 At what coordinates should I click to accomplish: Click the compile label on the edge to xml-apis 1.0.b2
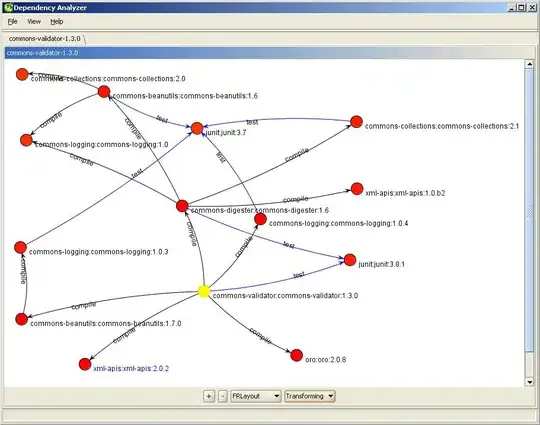(295, 199)
